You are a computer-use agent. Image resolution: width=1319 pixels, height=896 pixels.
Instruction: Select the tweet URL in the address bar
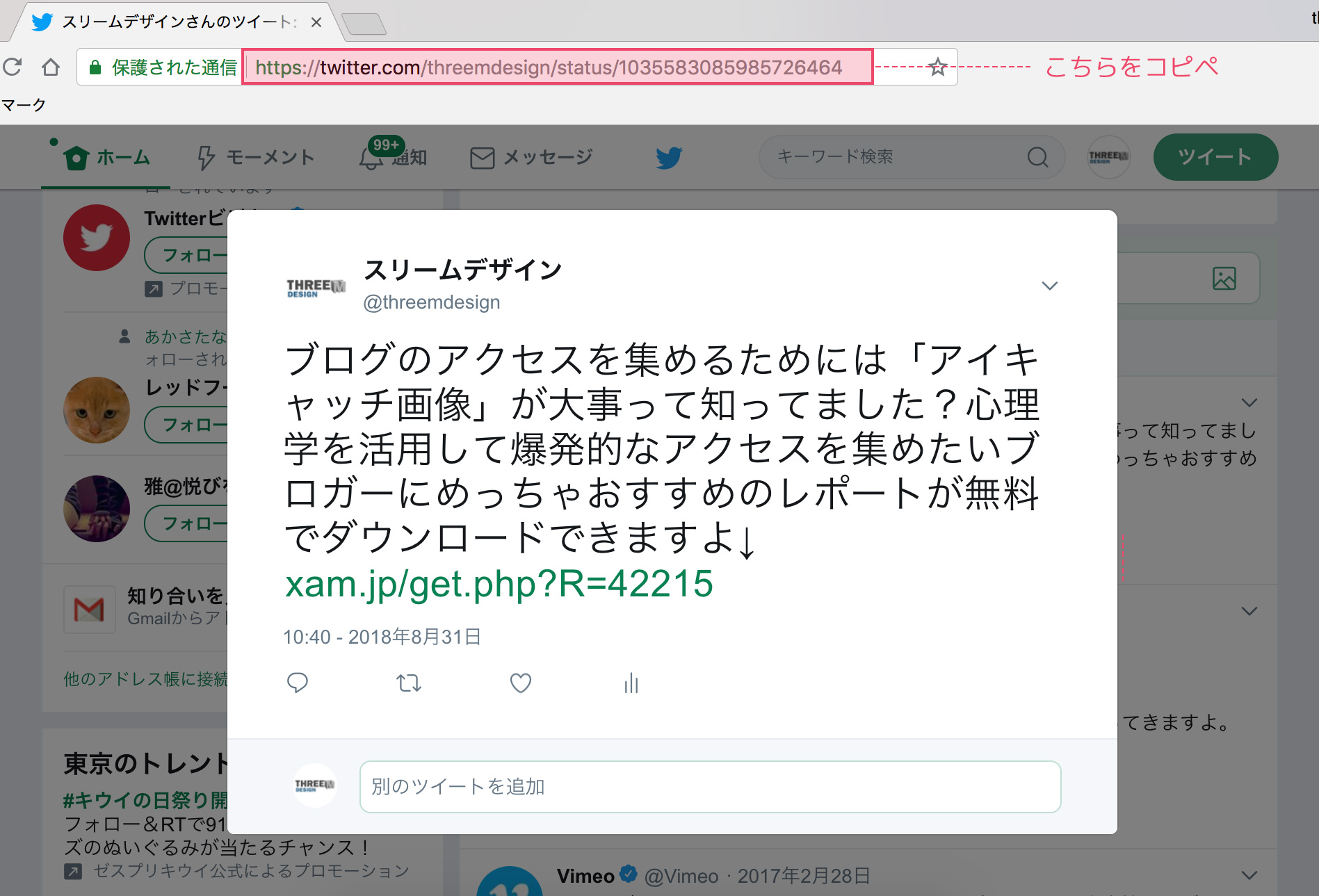549,67
